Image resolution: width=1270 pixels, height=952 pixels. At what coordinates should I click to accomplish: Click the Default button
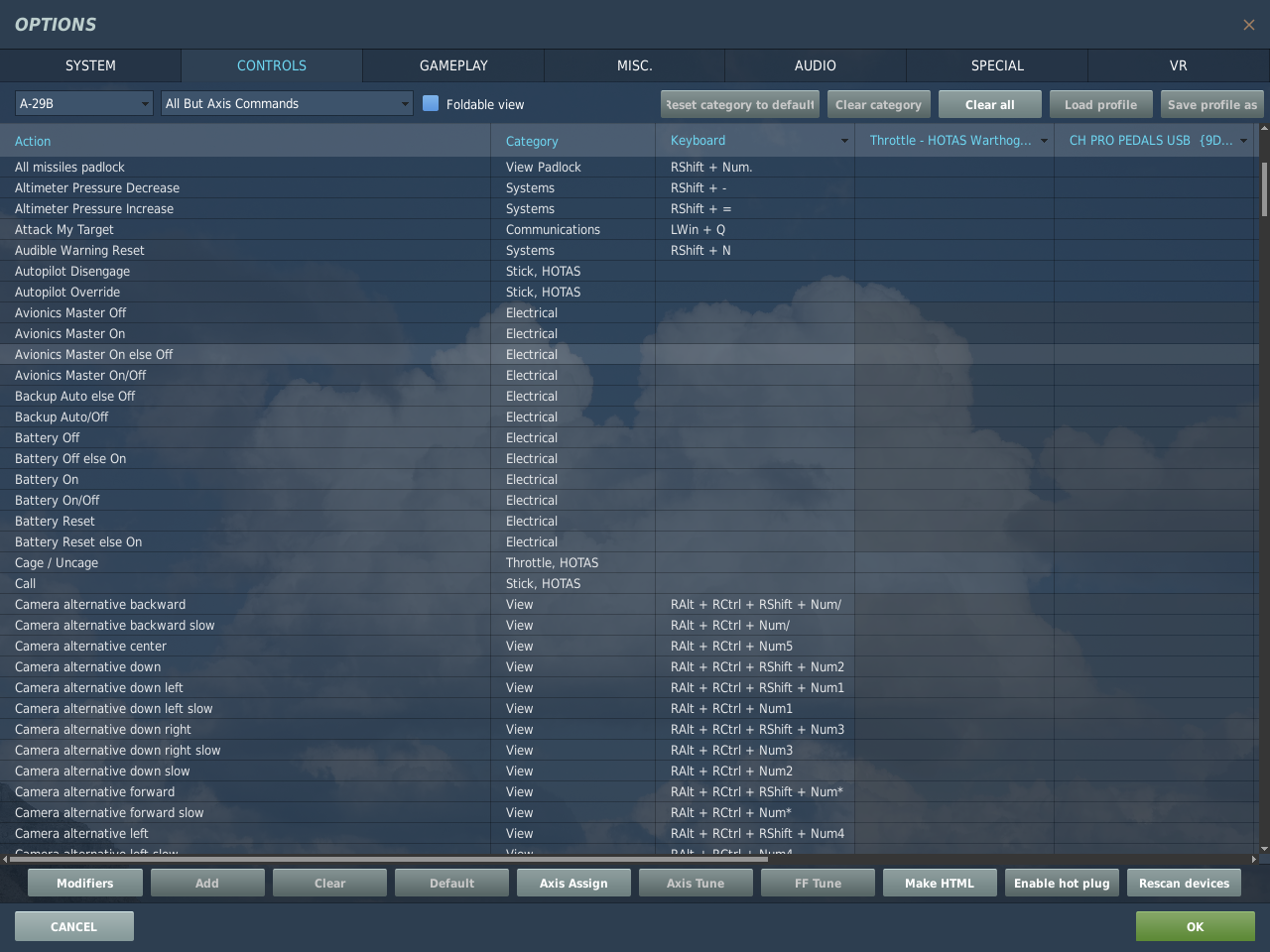click(x=451, y=883)
